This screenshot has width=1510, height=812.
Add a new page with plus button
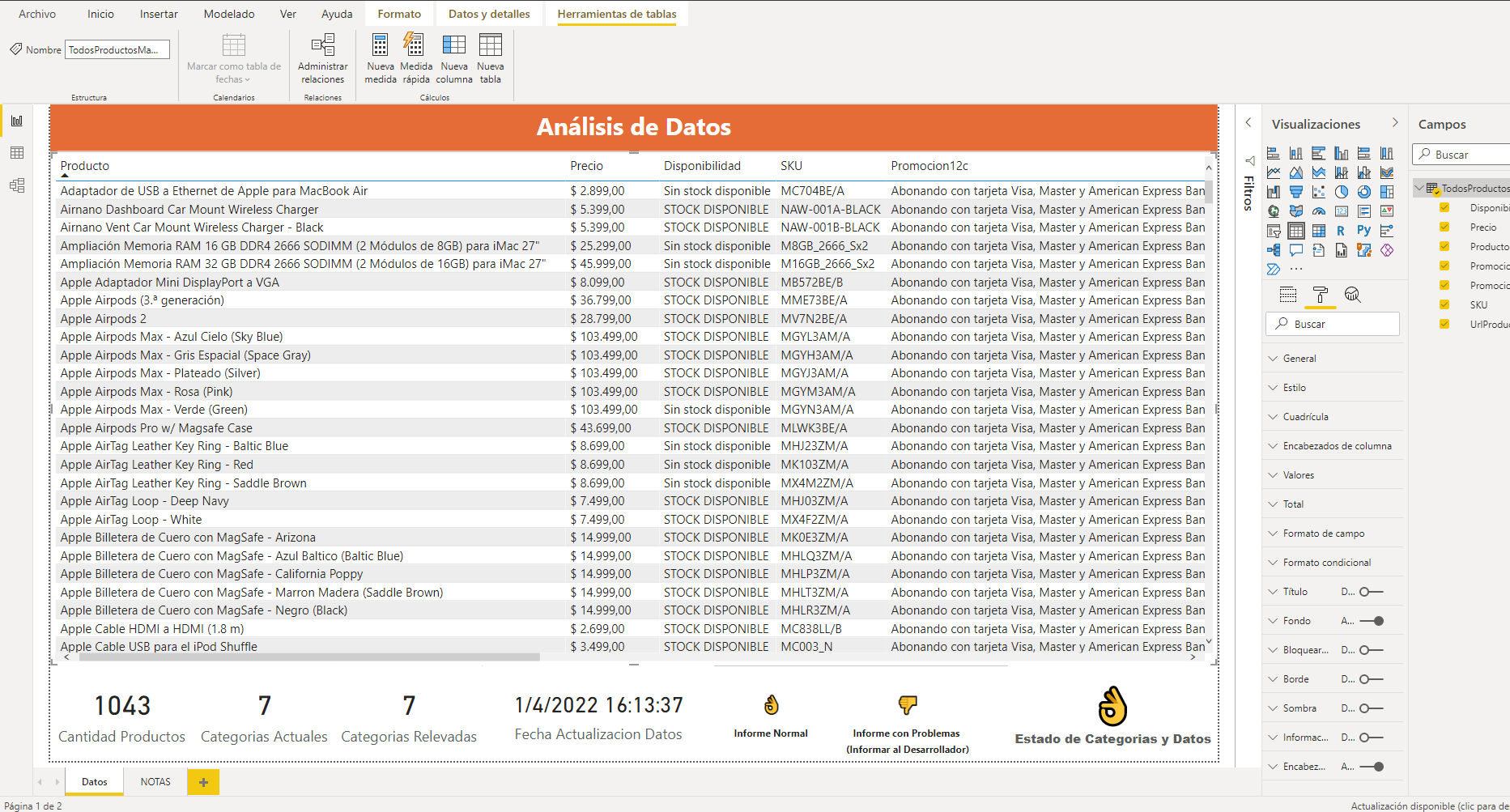tap(203, 782)
